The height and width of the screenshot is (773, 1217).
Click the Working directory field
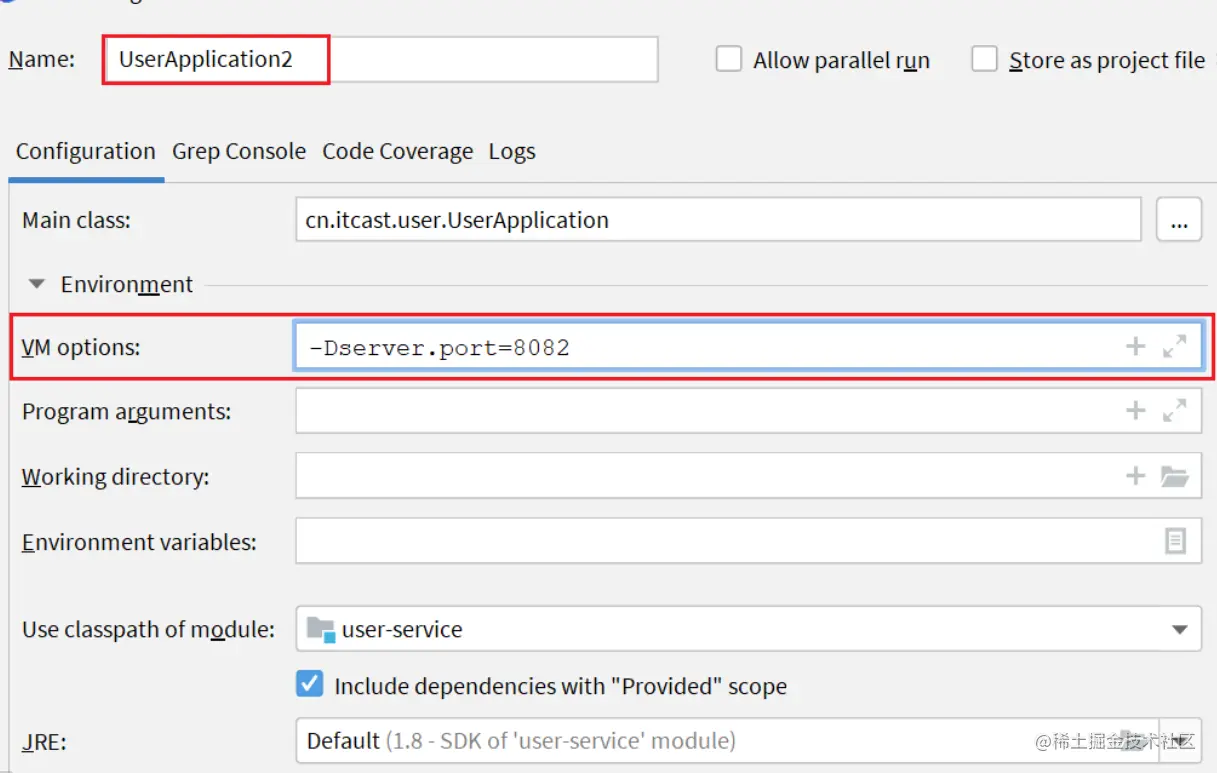[x=748, y=476]
